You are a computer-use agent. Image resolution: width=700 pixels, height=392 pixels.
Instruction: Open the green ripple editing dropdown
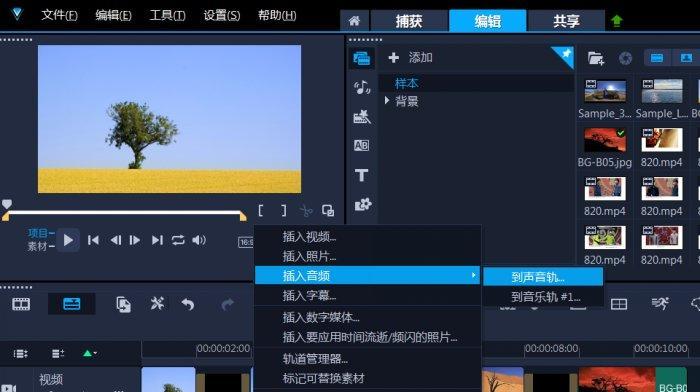click(x=90, y=354)
